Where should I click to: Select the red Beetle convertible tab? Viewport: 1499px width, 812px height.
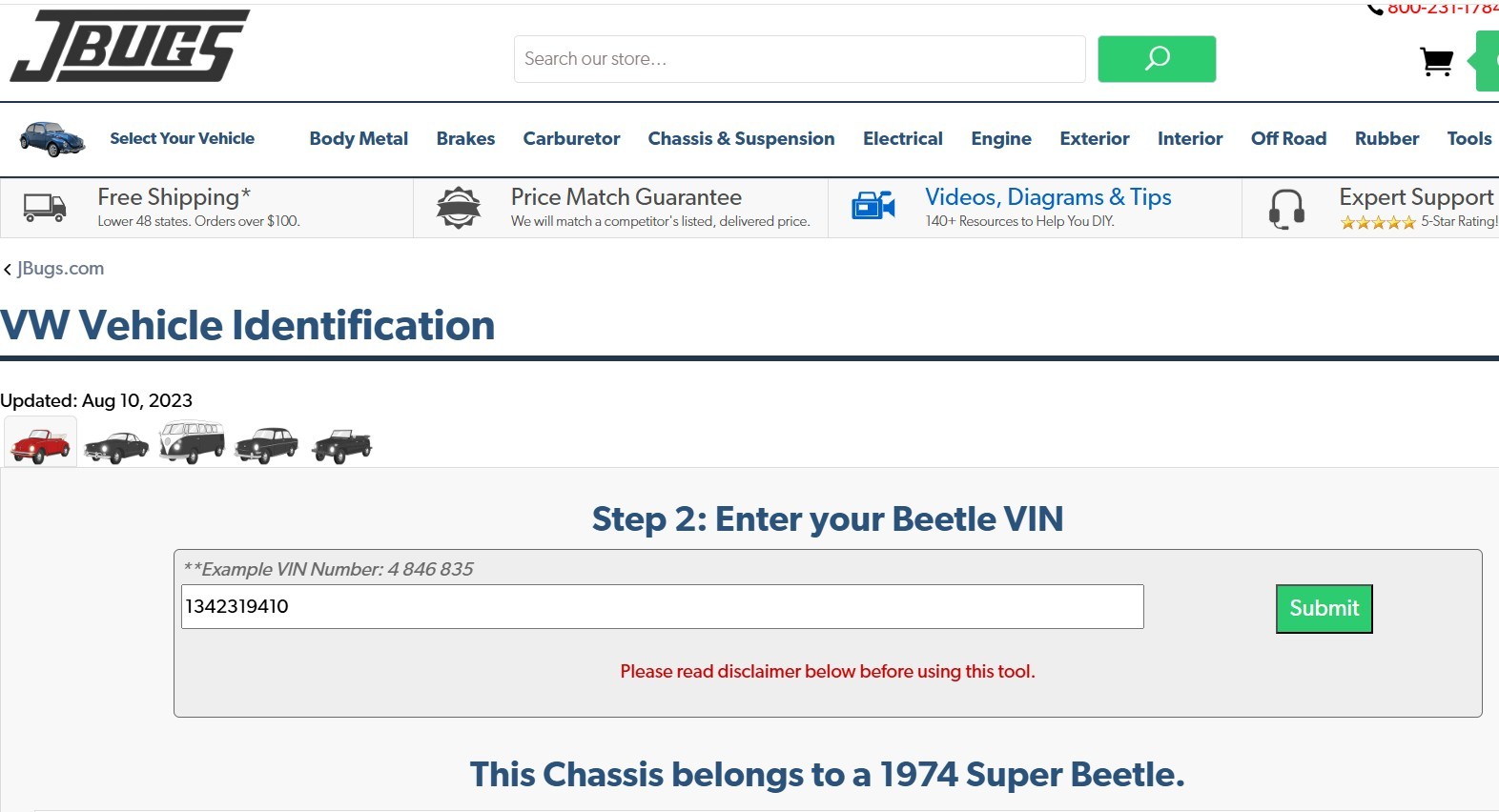40,444
